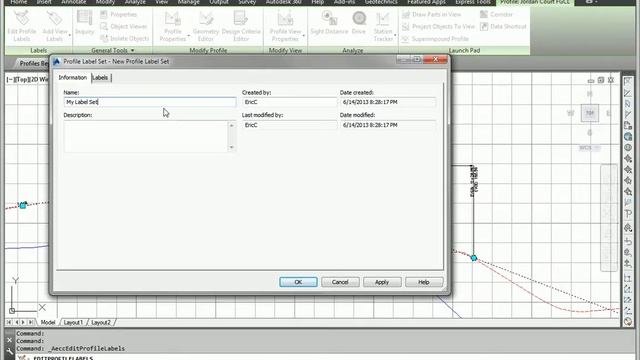Expand the Station Tracker dropdown arrow
This screenshot has width=640, height=360.
point(395,36)
